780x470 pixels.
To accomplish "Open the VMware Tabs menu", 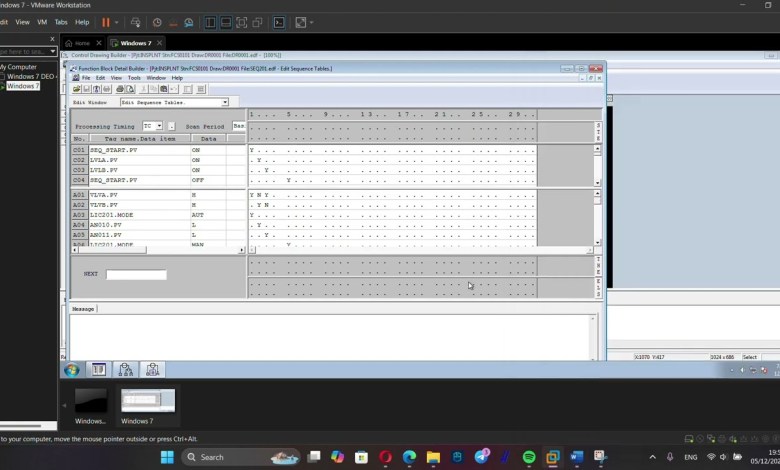I will [x=61, y=22].
